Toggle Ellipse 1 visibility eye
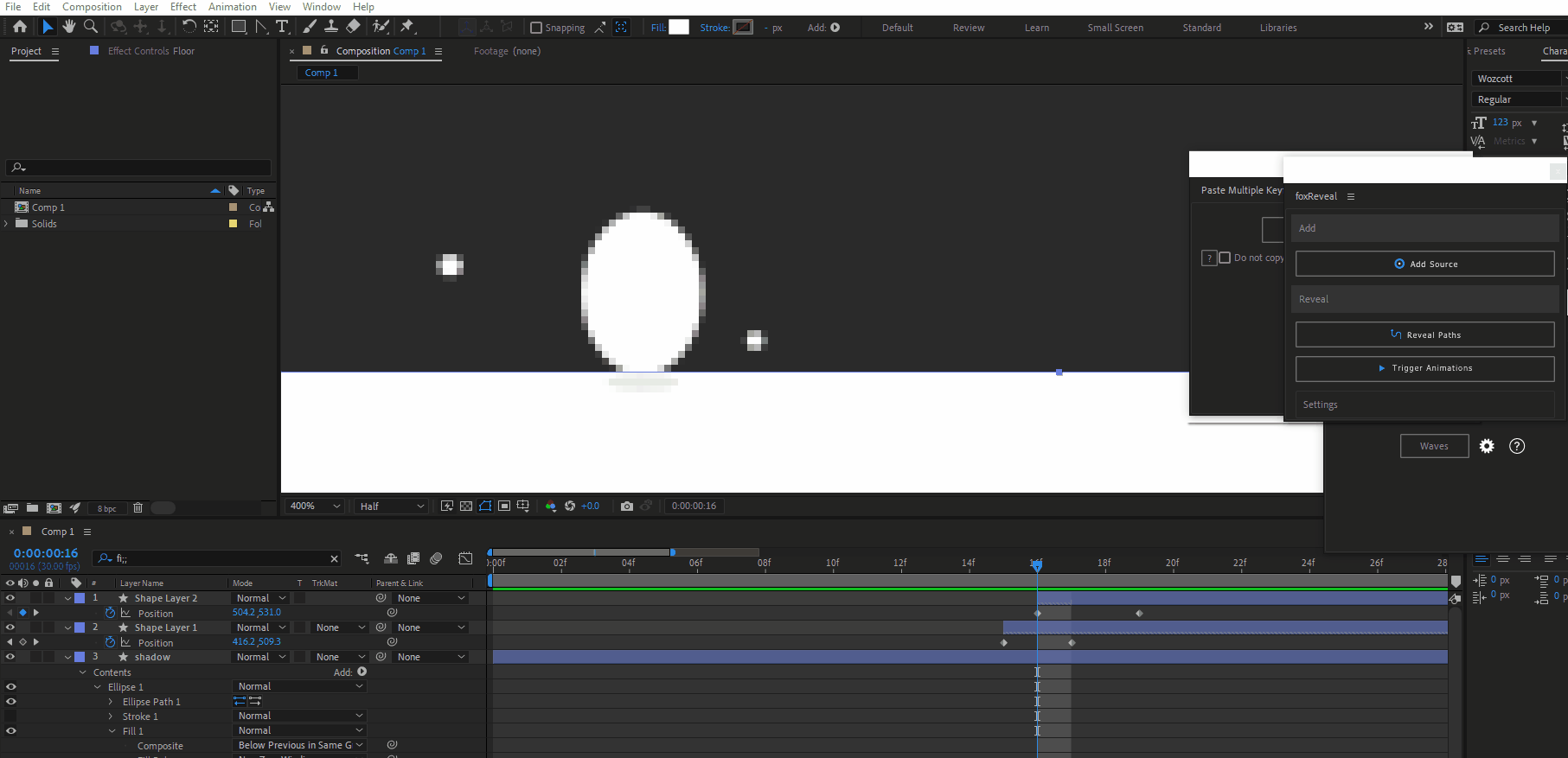 (10, 686)
